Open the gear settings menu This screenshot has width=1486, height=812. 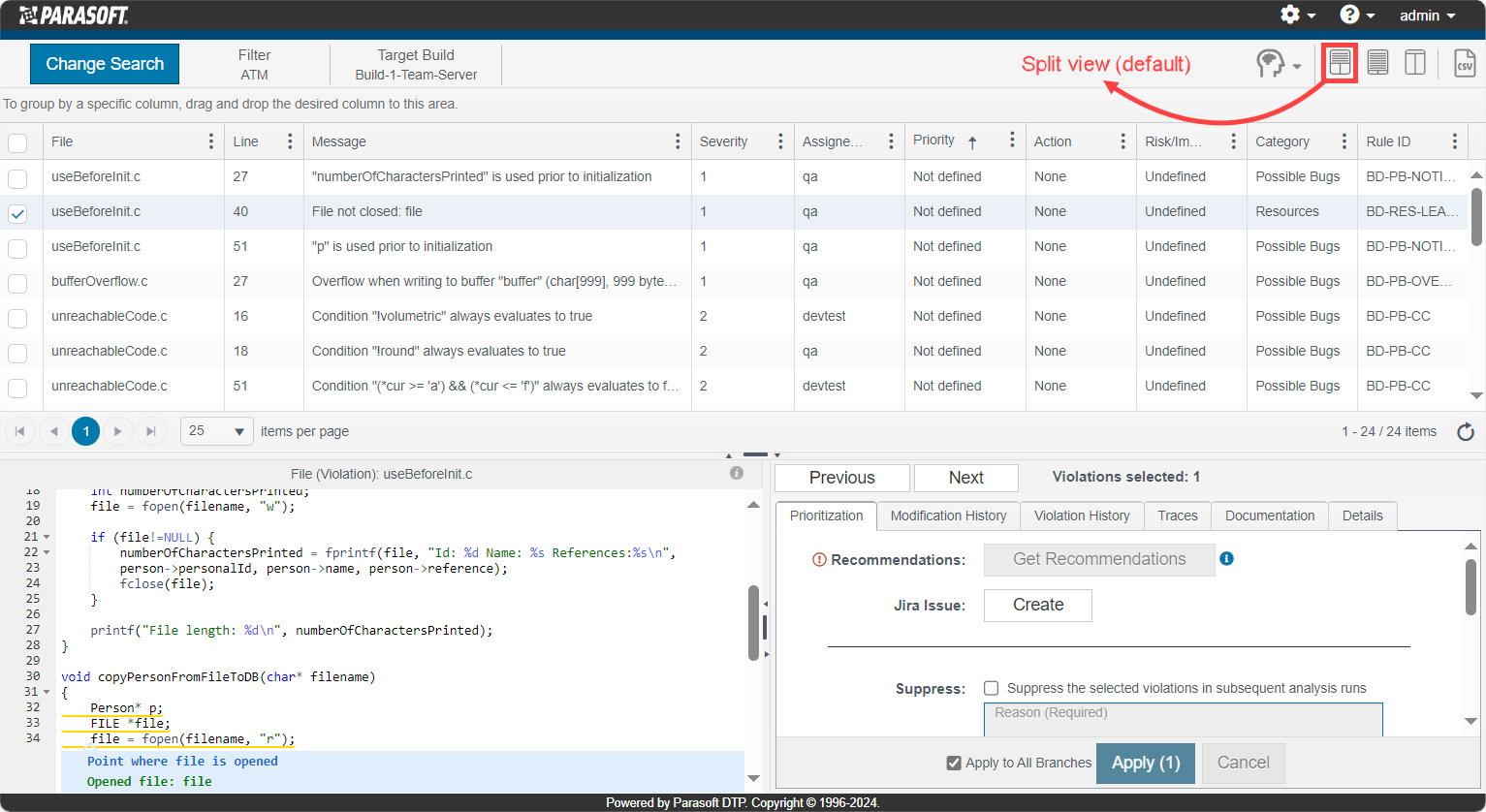pos(1297,15)
